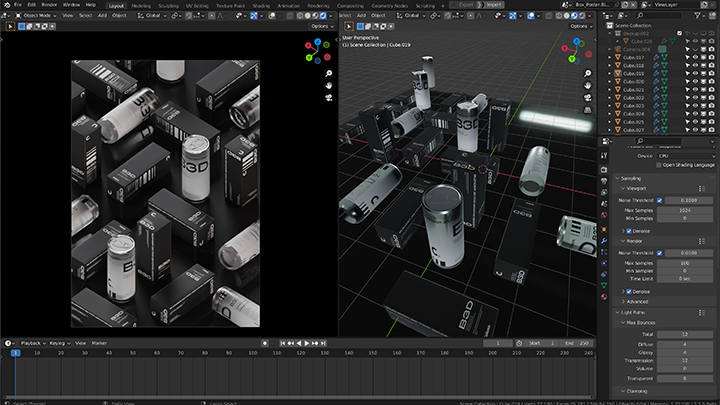Open the Physics properties tab

[604, 263]
